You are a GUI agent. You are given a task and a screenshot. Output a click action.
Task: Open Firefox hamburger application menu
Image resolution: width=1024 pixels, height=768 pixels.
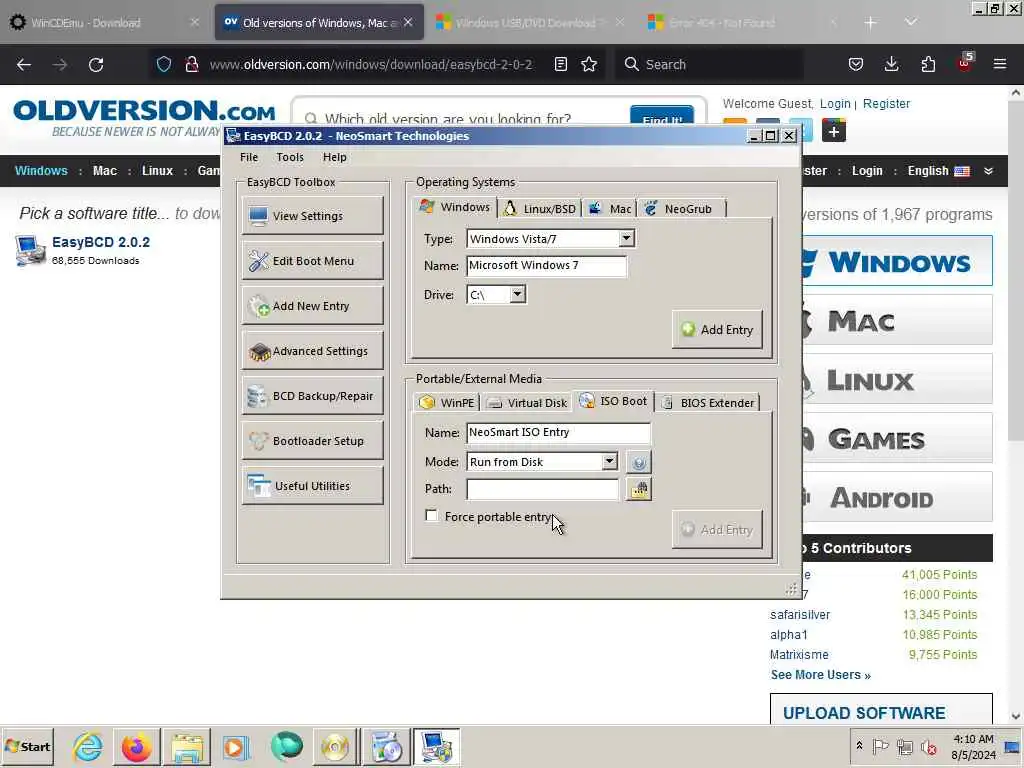point(1000,64)
